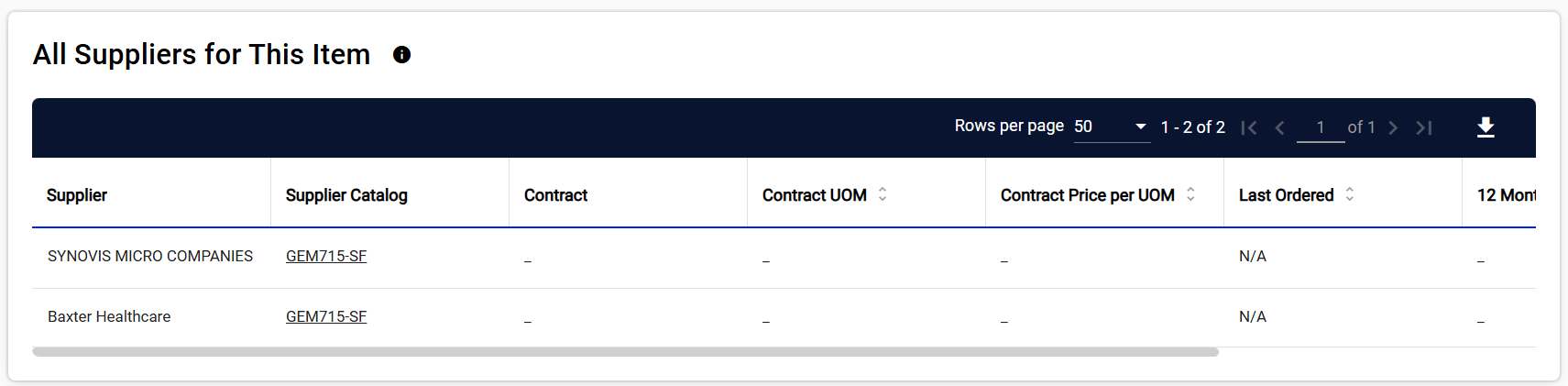1568x386 pixels.
Task: Go to the previous page
Action: 1279,127
